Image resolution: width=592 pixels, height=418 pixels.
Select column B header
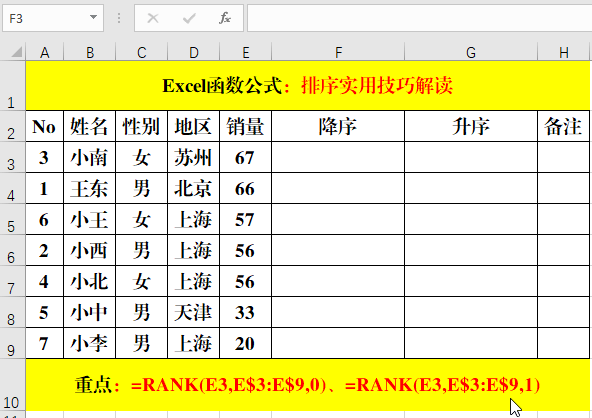(89, 52)
